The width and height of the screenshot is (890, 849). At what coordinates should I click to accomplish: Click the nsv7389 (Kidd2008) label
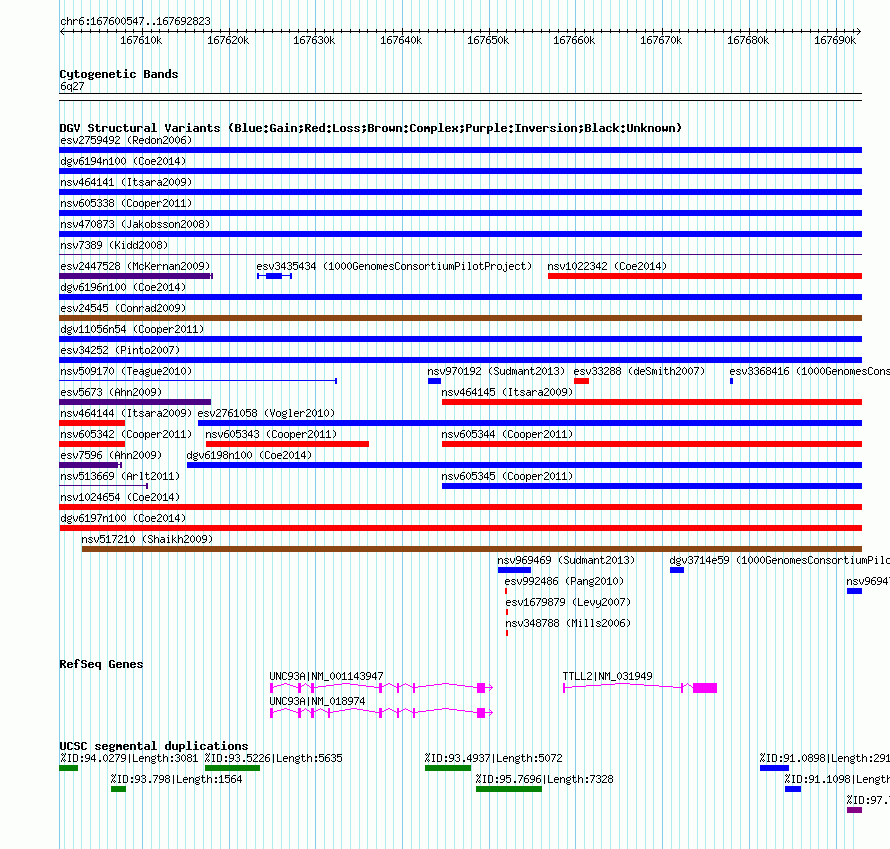pyautogui.click(x=114, y=245)
